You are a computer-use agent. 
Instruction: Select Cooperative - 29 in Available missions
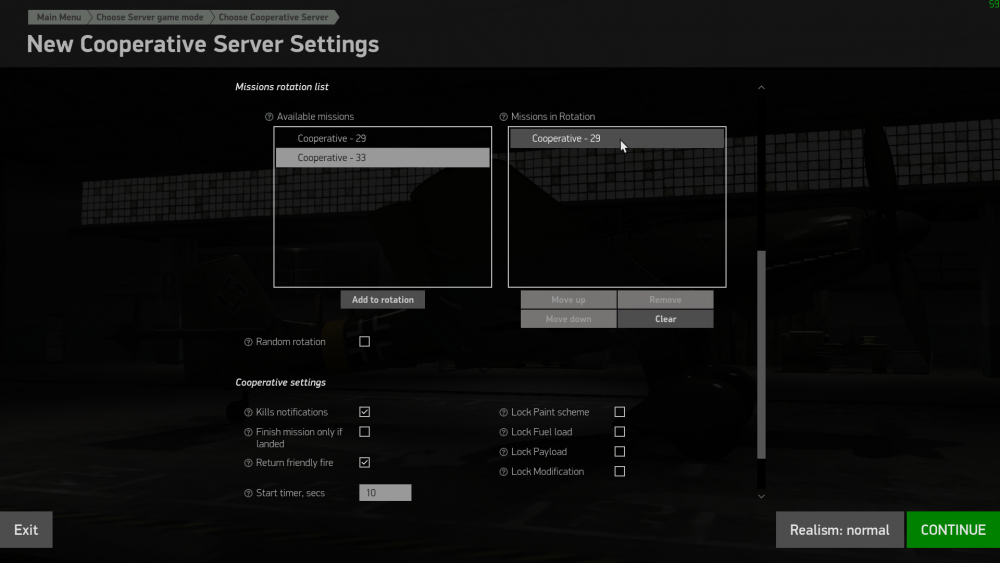383,138
